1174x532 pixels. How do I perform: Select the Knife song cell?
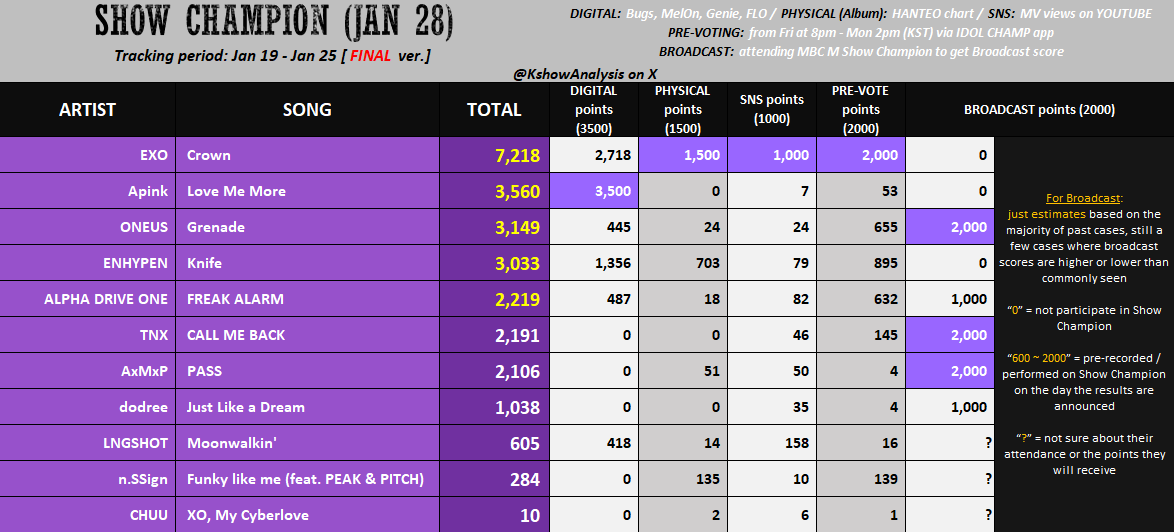coord(307,263)
